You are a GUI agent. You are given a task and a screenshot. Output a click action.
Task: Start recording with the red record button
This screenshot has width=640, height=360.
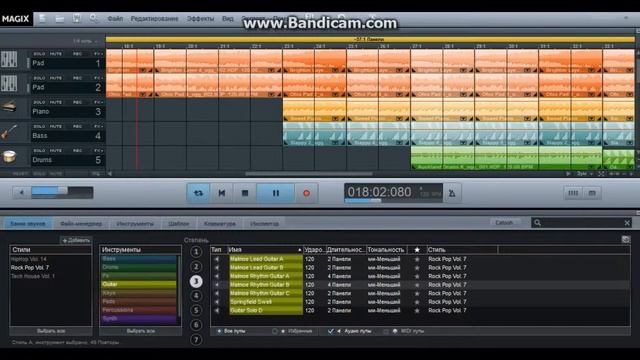coord(307,193)
